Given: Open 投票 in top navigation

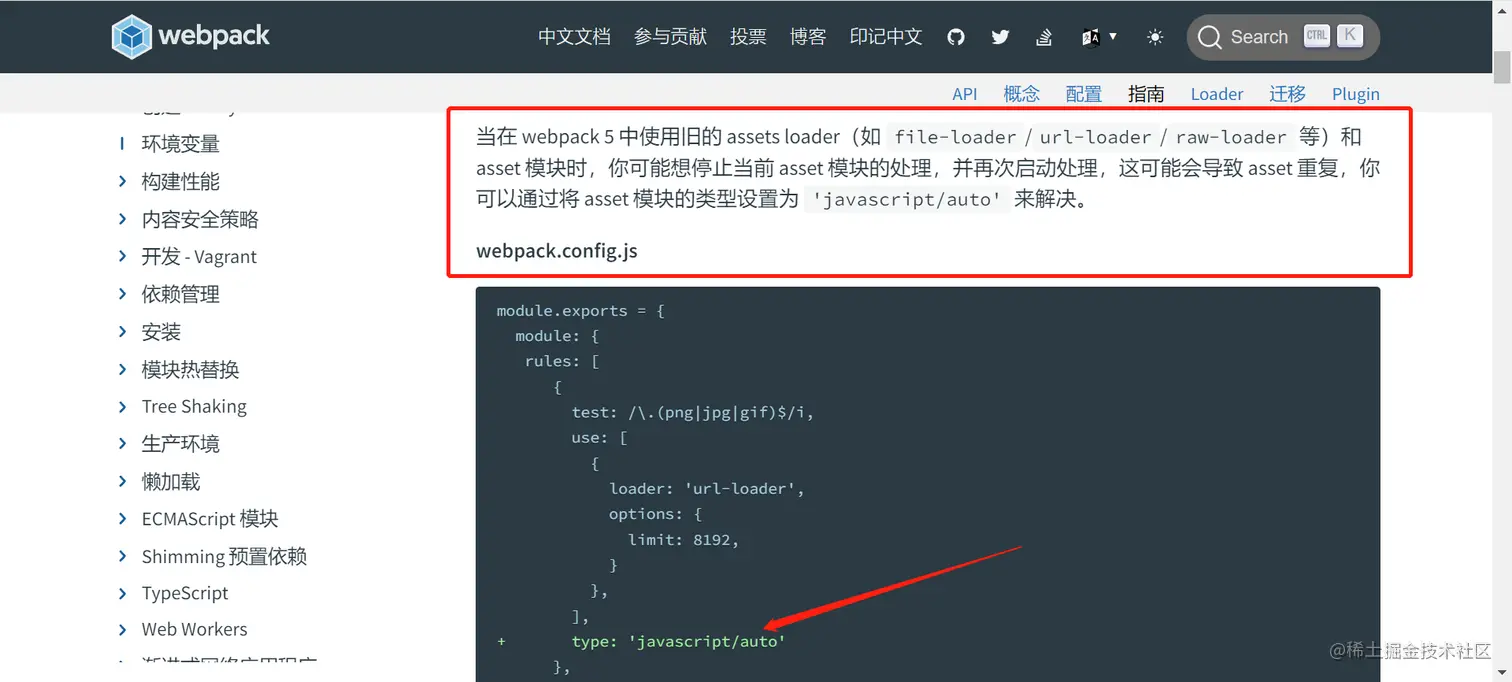Looking at the screenshot, I should coord(748,37).
